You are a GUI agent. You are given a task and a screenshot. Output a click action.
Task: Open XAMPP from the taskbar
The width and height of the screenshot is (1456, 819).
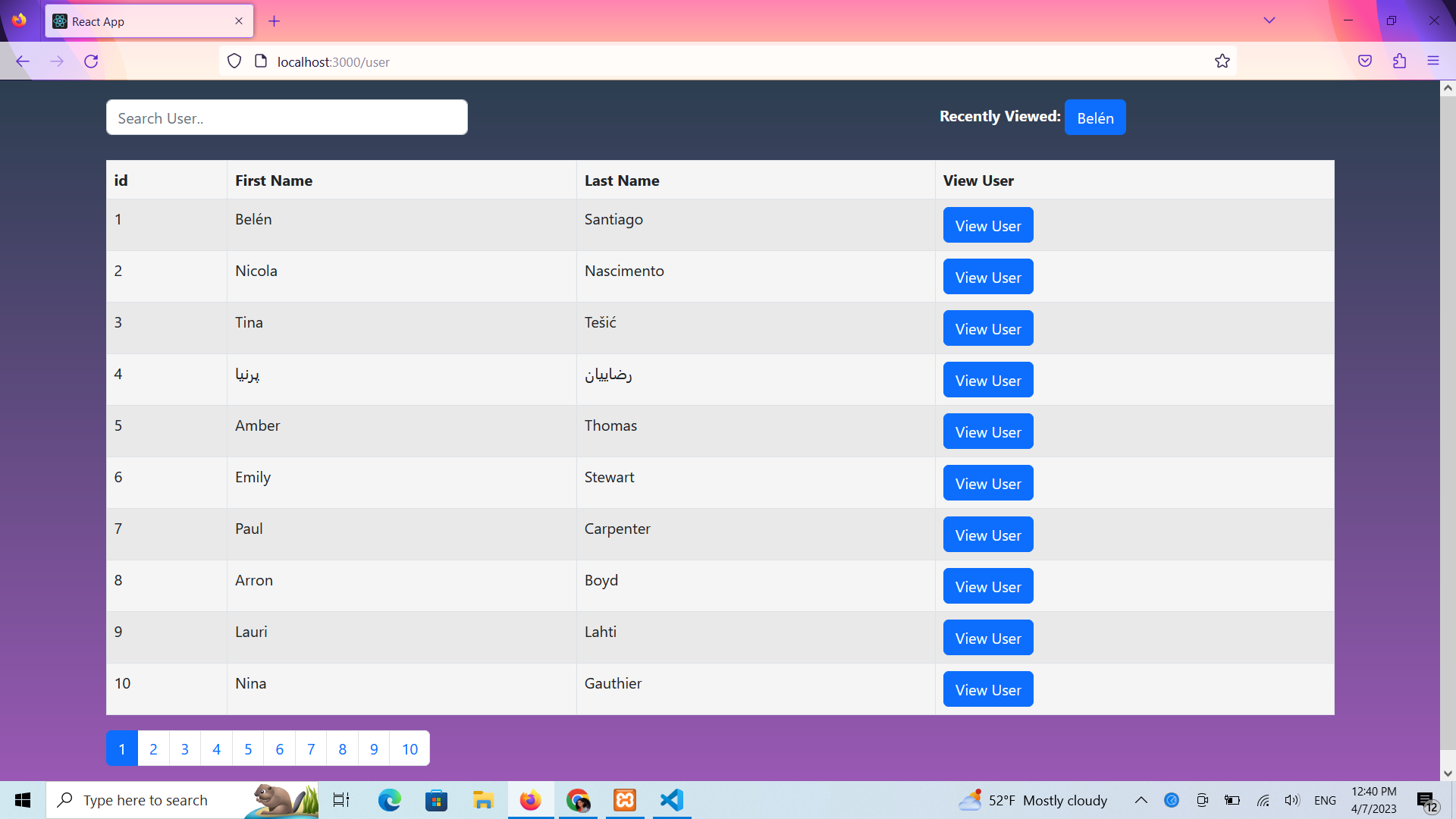coord(625,800)
